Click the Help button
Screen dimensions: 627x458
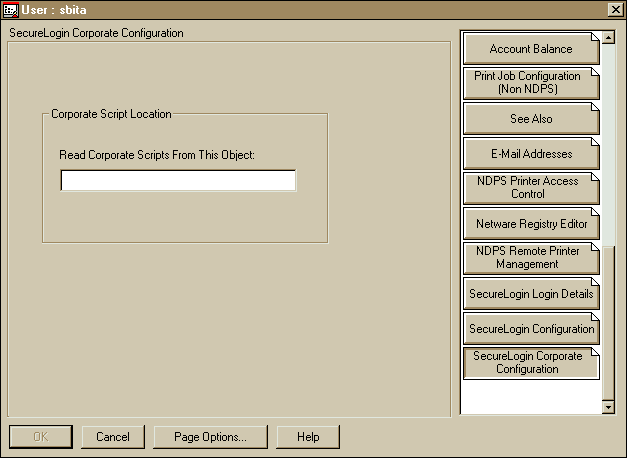[x=308, y=437]
